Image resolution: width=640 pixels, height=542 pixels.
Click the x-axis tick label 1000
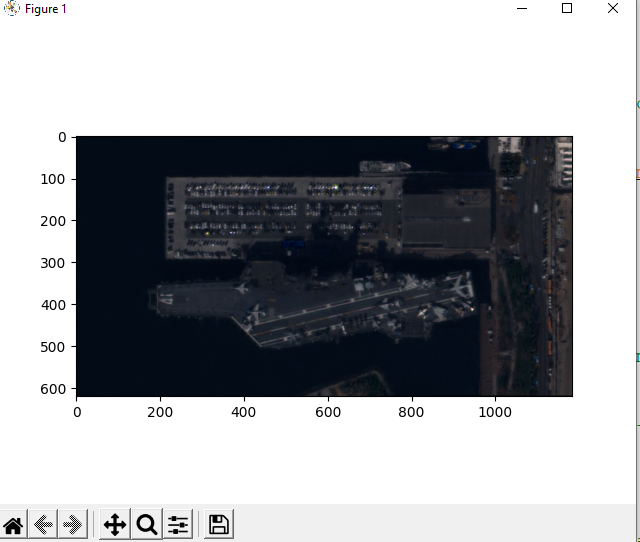point(495,412)
